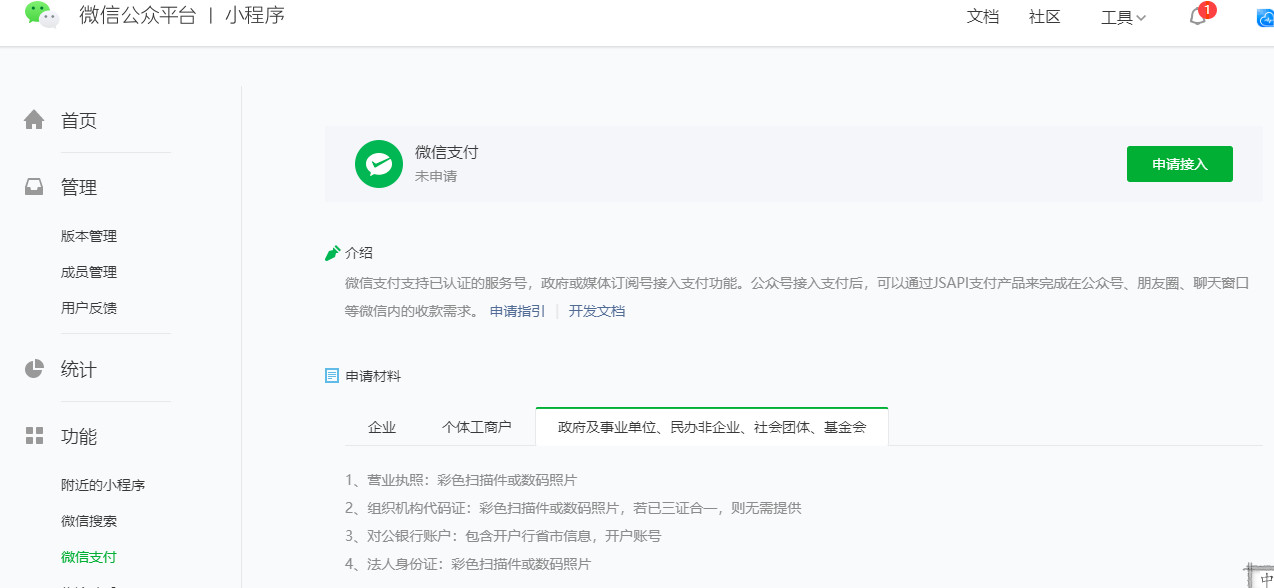
Task: Open the 申请指引 link
Action: tap(518, 311)
